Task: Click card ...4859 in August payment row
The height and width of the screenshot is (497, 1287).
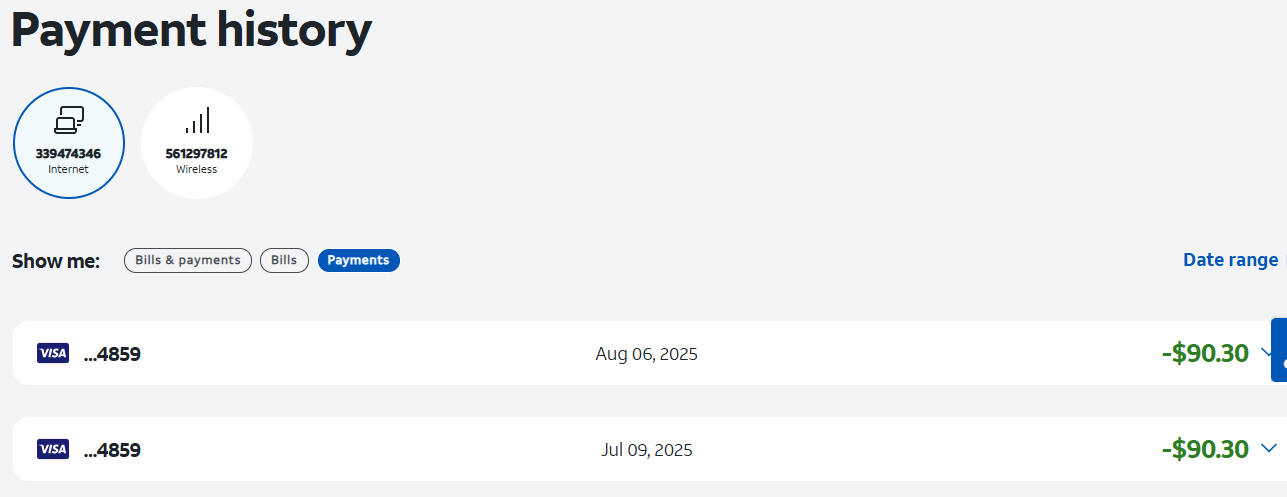Action: (112, 354)
